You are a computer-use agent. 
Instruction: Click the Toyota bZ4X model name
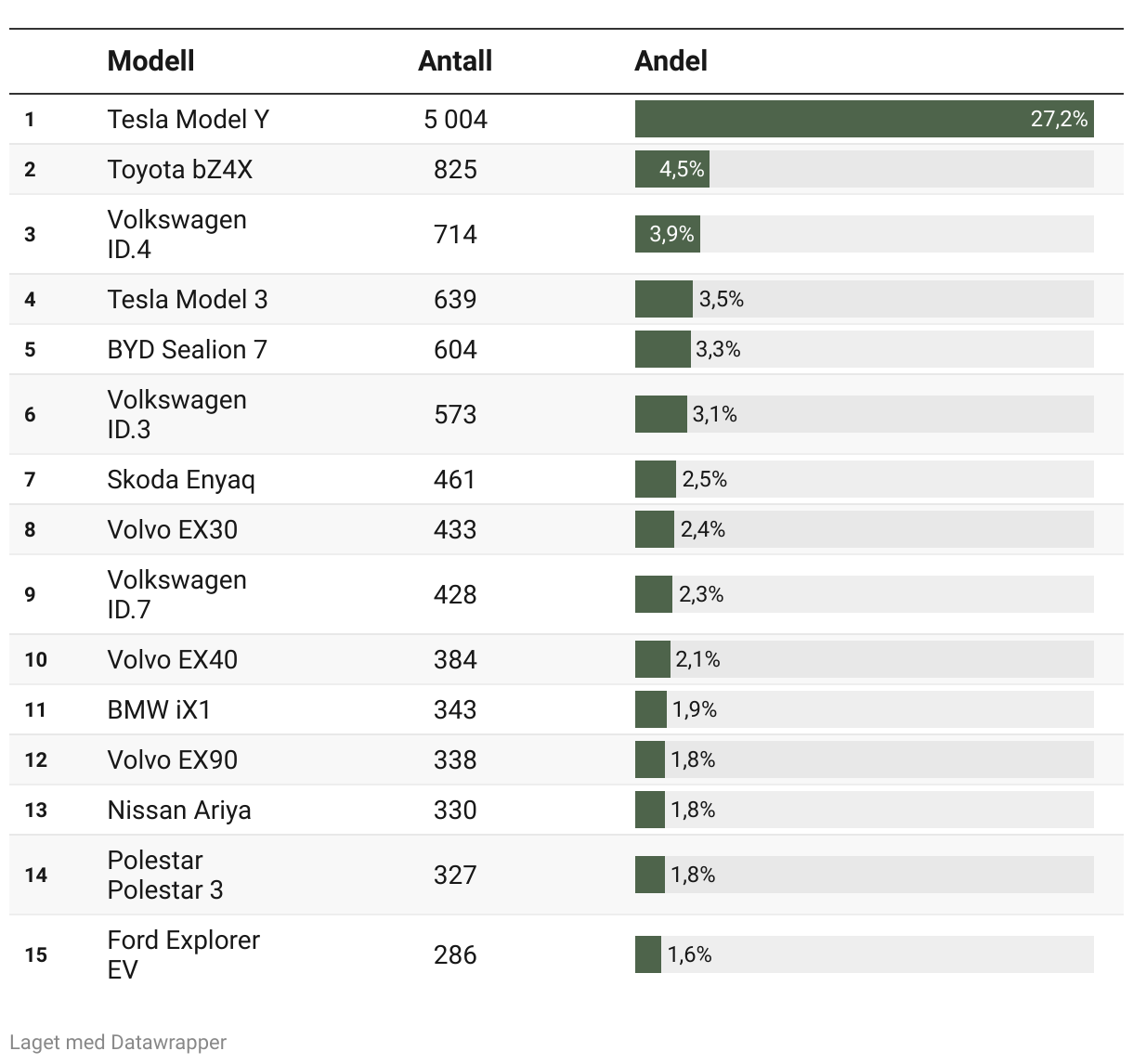coord(179,170)
